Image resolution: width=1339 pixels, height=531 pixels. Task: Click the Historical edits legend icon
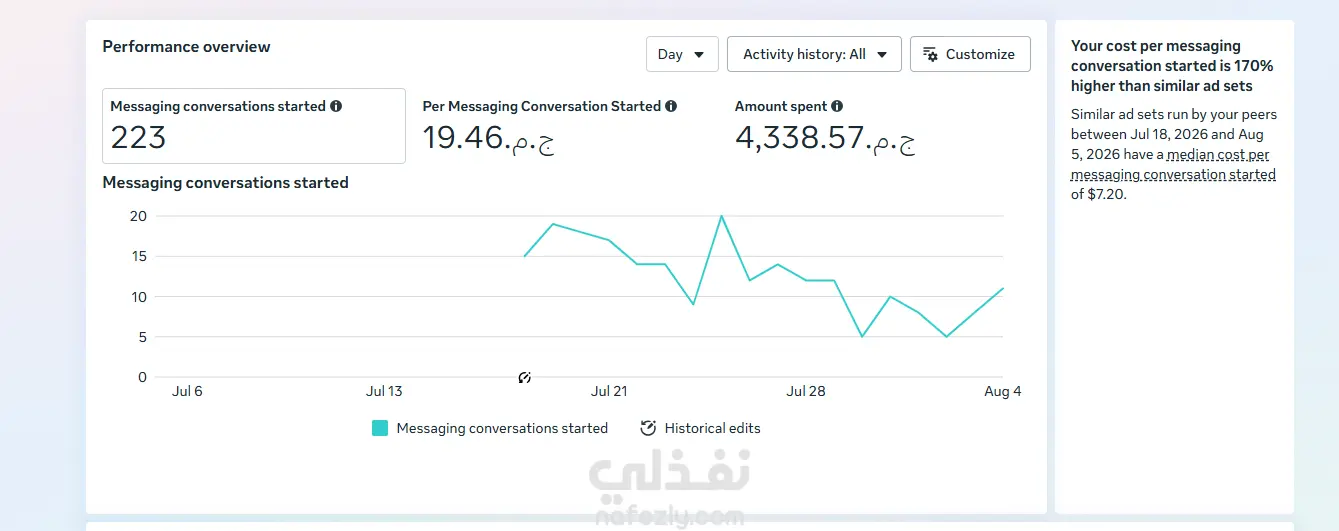point(648,428)
